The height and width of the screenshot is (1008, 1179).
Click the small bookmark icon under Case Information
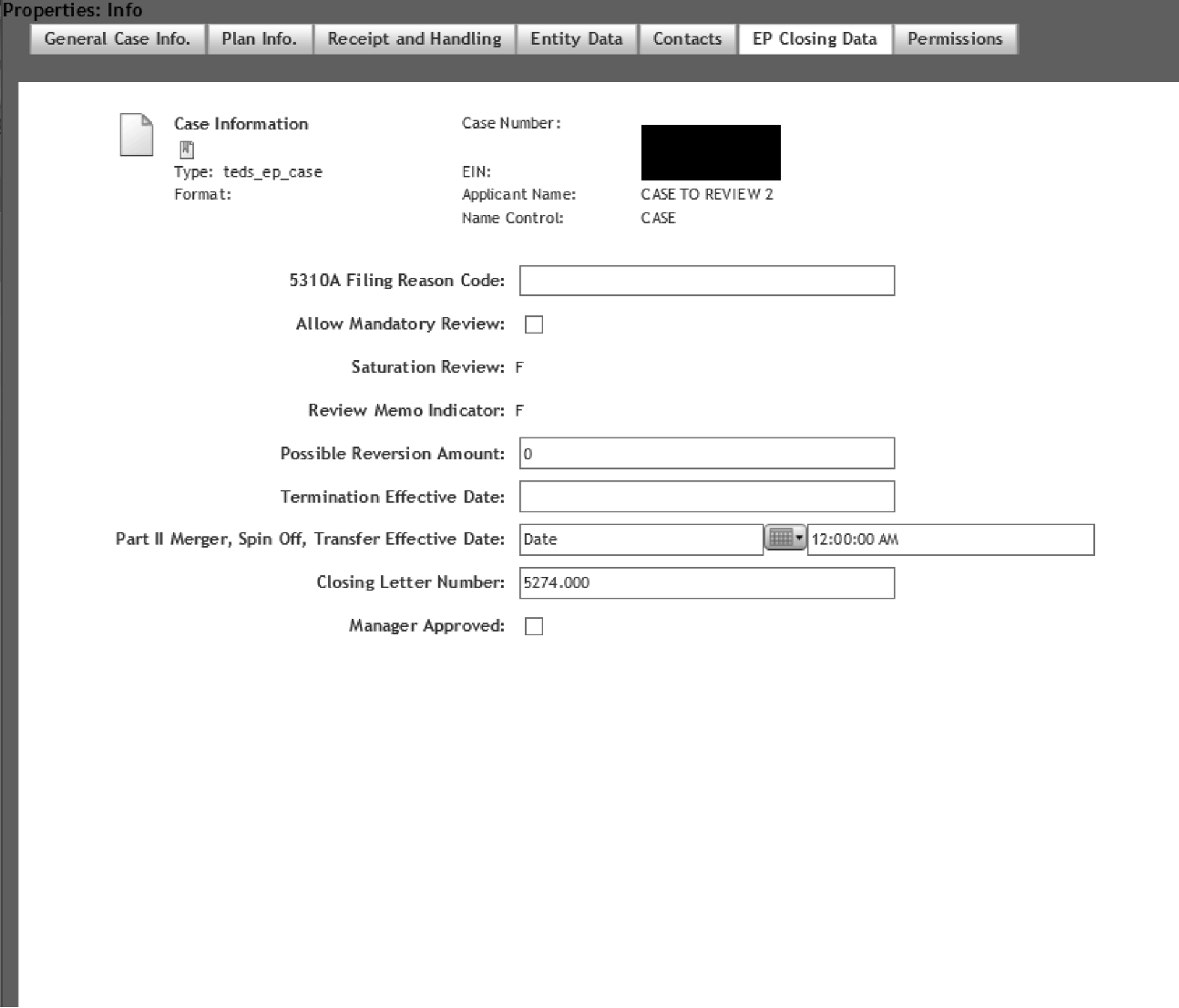[187, 149]
